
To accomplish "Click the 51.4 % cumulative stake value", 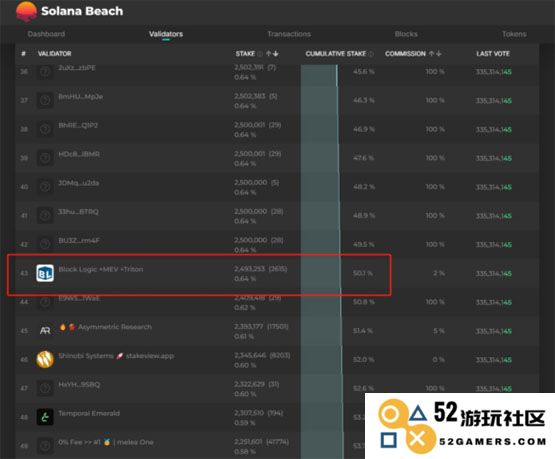I will [x=363, y=331].
